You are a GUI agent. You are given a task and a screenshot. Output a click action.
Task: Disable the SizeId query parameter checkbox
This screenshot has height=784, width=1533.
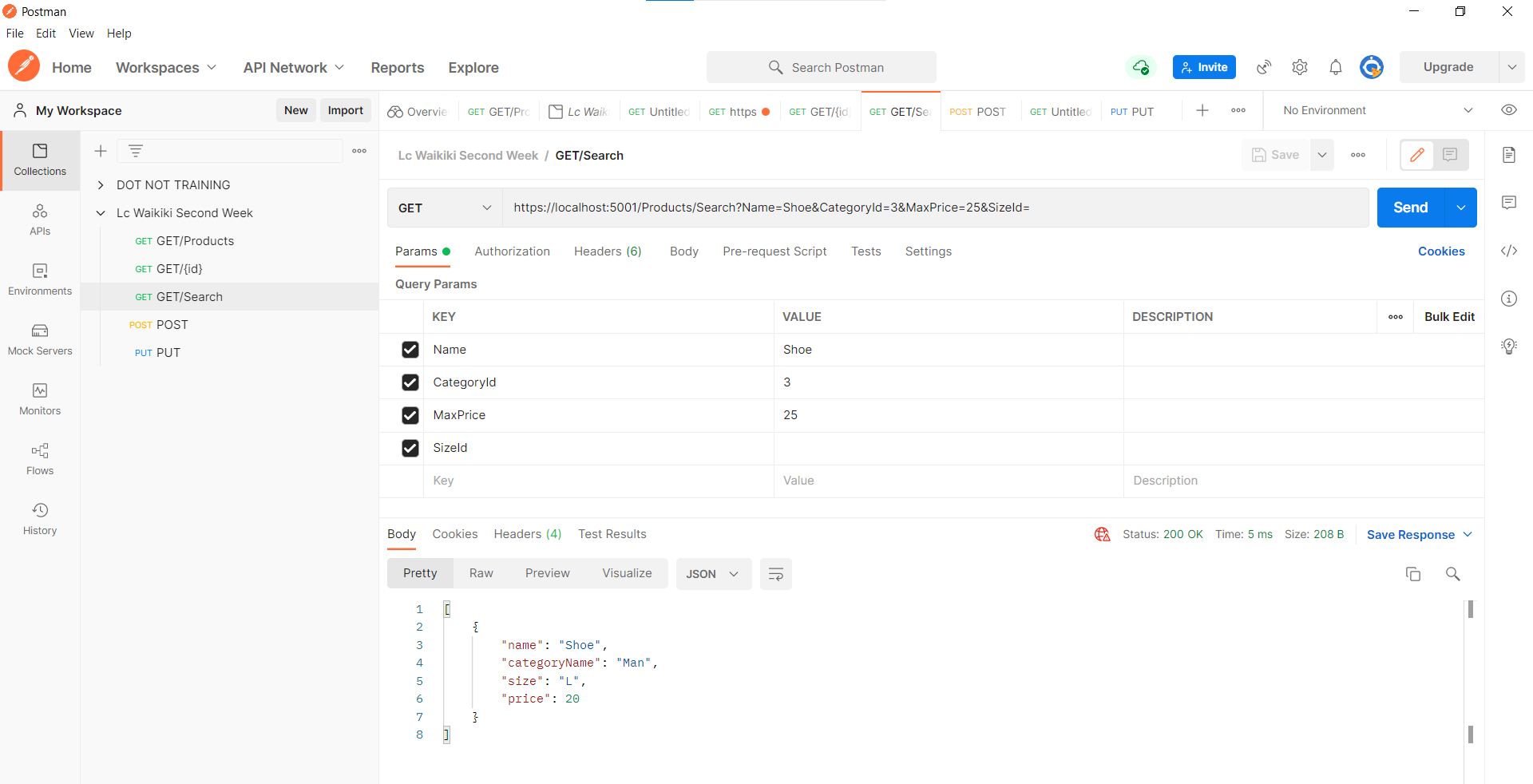[410, 448]
